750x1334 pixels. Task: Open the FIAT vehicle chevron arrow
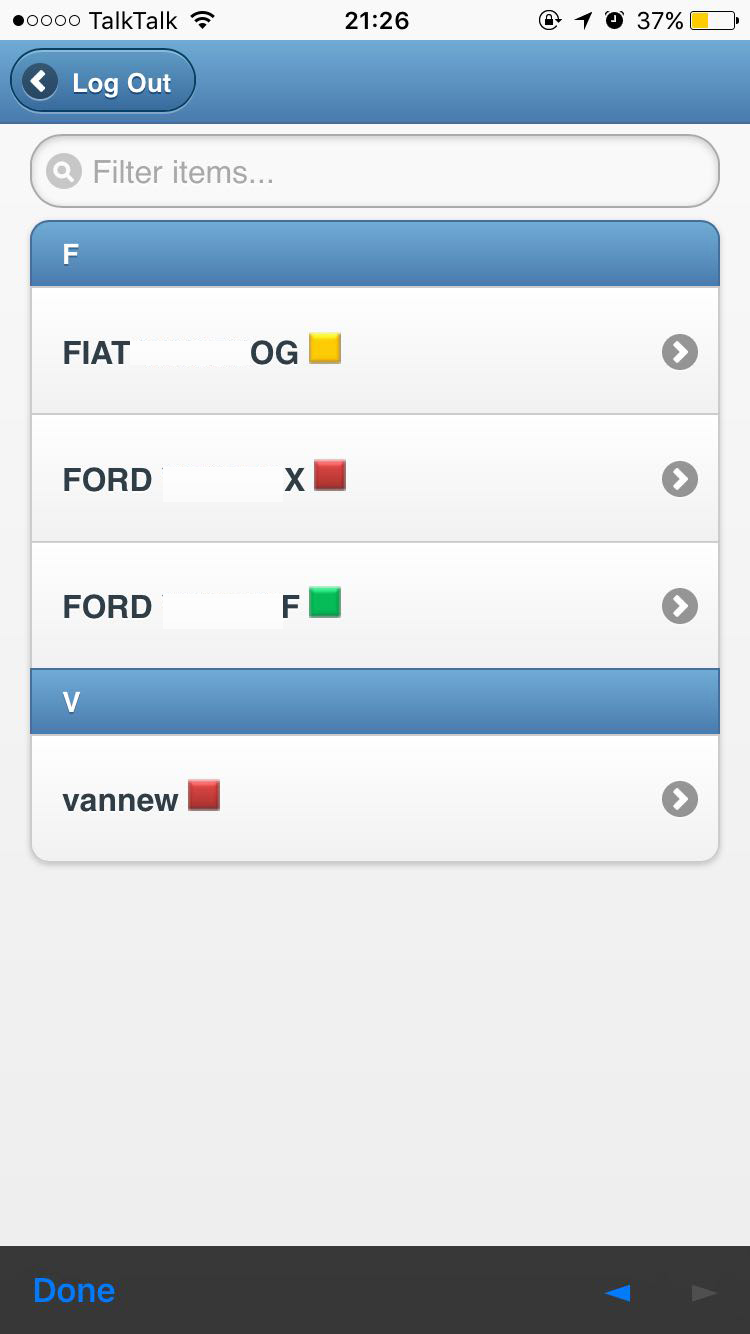click(x=679, y=352)
